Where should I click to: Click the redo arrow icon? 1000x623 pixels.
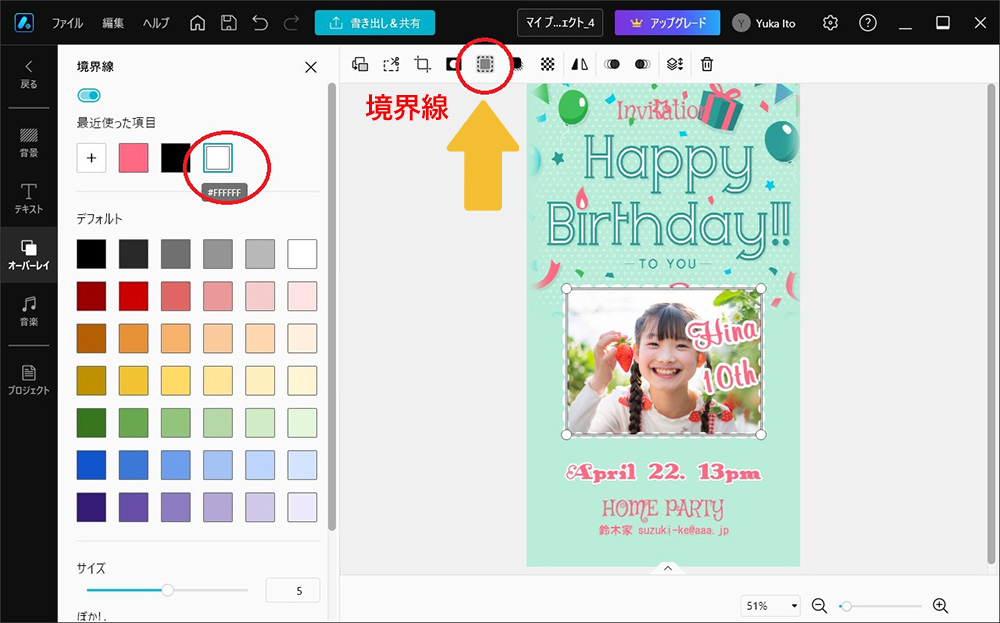291,23
